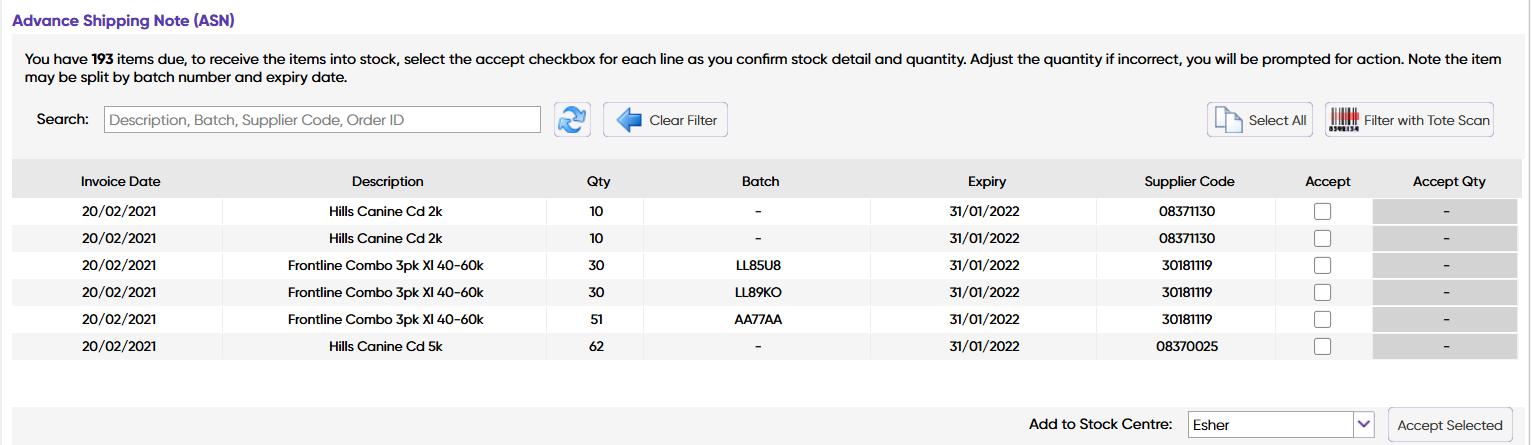Tick Accept for Hills Canine Cd 5k
Viewport: 1531px width, 445px height.
1322,347
